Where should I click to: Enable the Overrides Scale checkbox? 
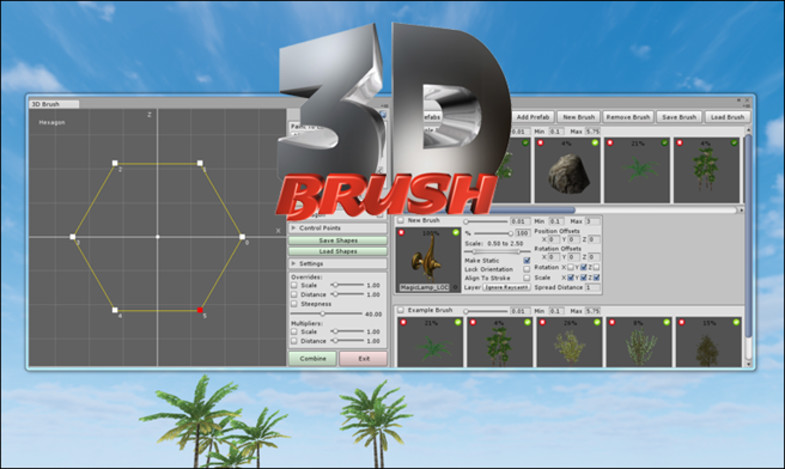point(294,285)
